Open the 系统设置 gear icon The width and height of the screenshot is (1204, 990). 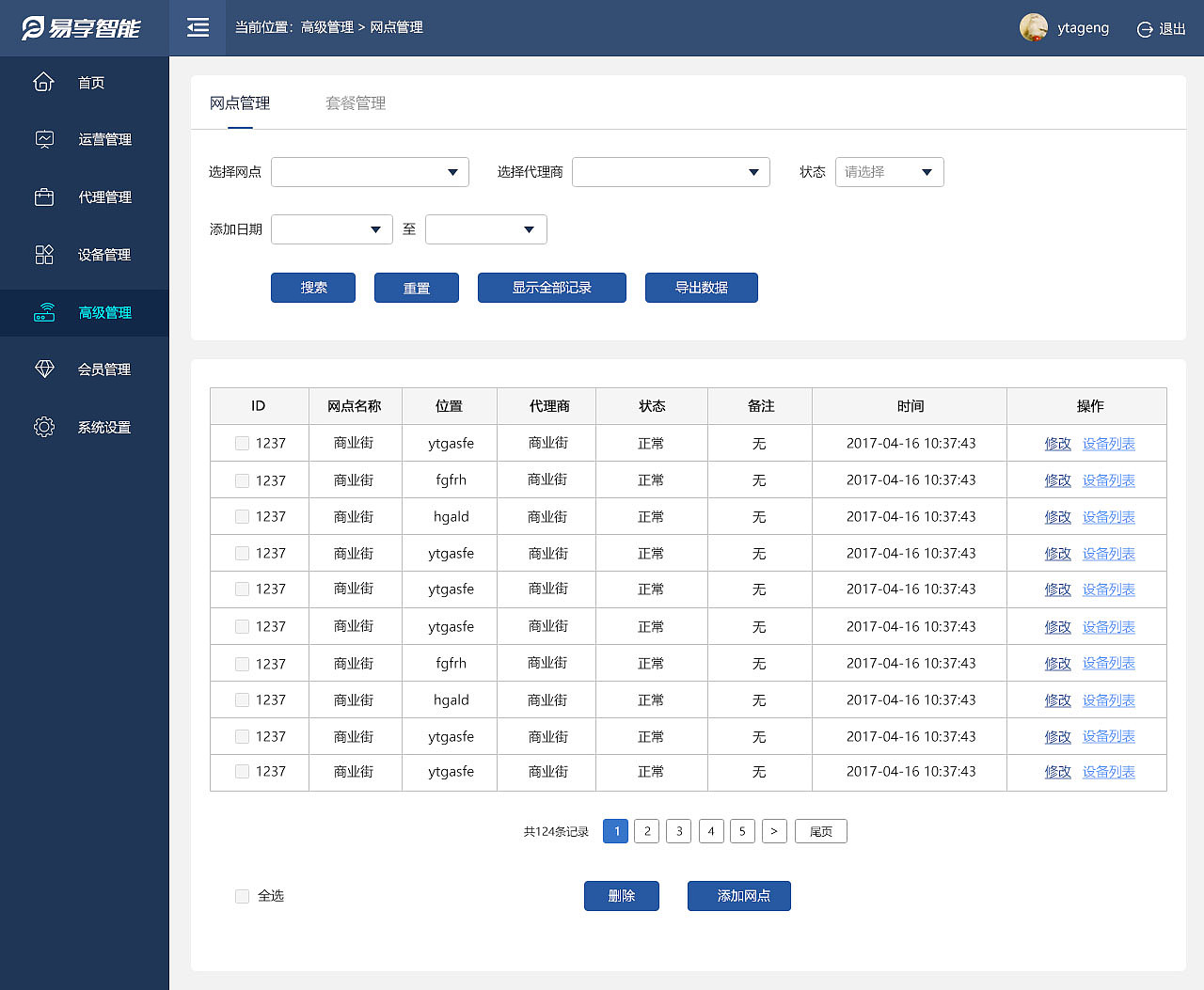44,427
